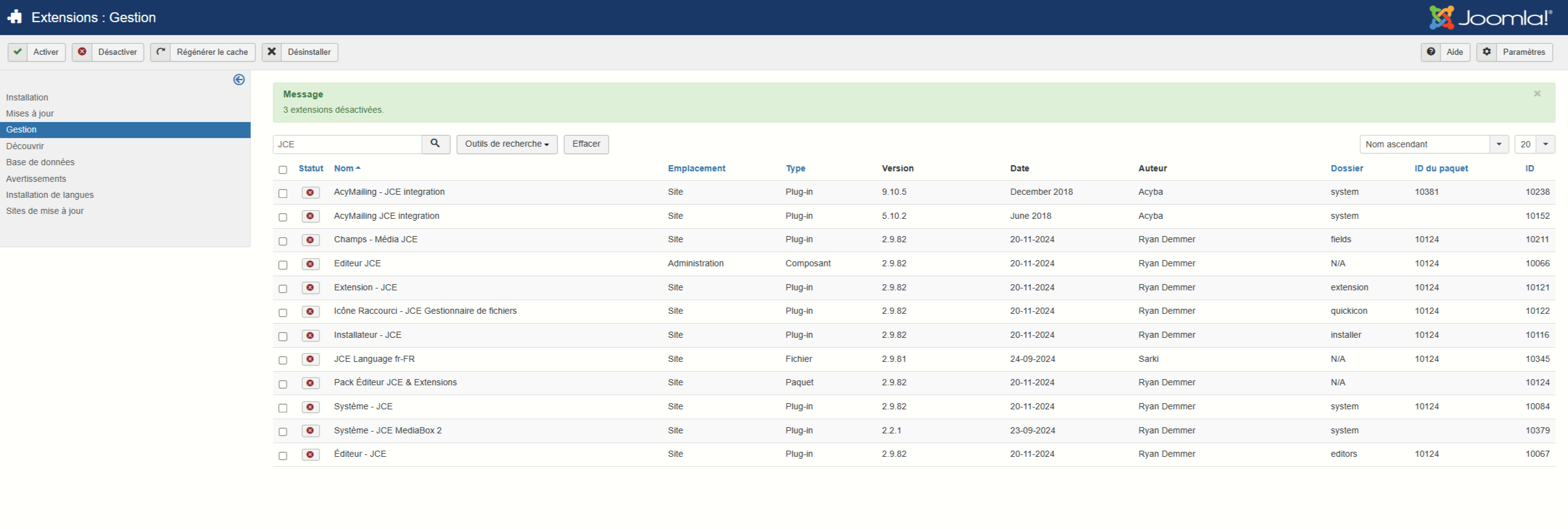Open Base de données in the sidebar
The height and width of the screenshot is (529, 1568).
point(40,162)
